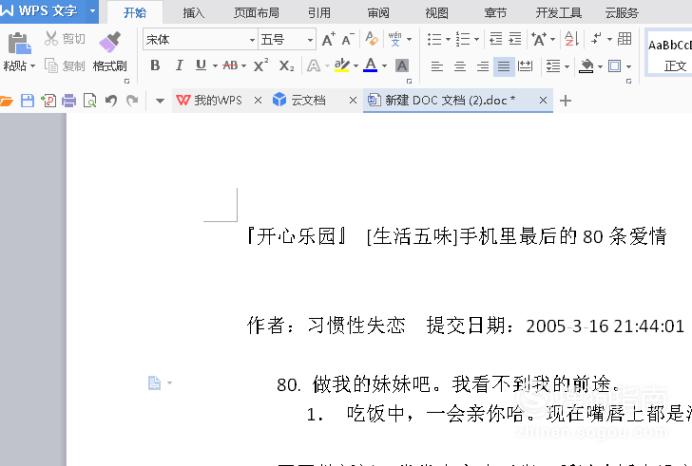Print document with printer icon
Viewport: 692px width, 466px height.
coord(69,101)
